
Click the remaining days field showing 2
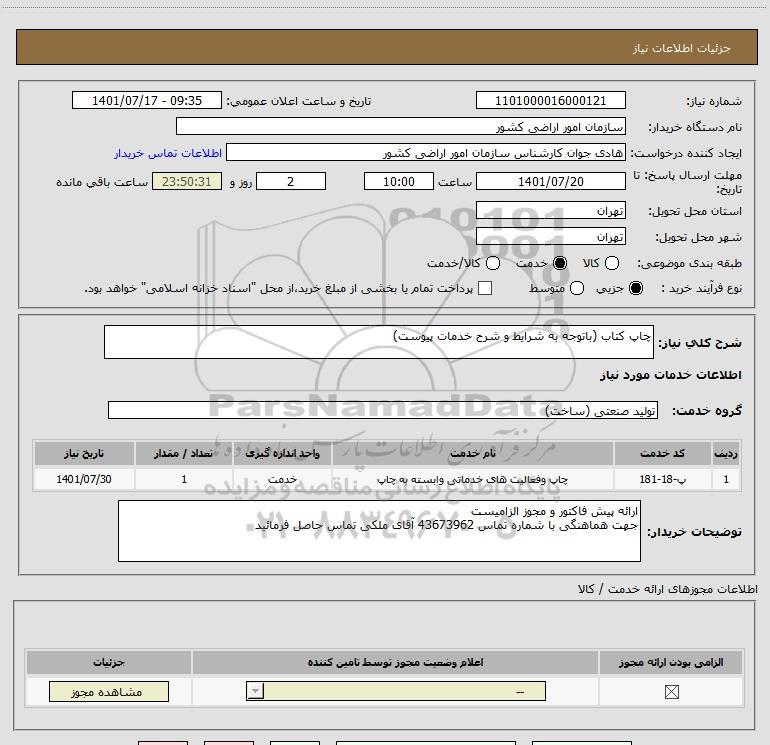(x=291, y=181)
